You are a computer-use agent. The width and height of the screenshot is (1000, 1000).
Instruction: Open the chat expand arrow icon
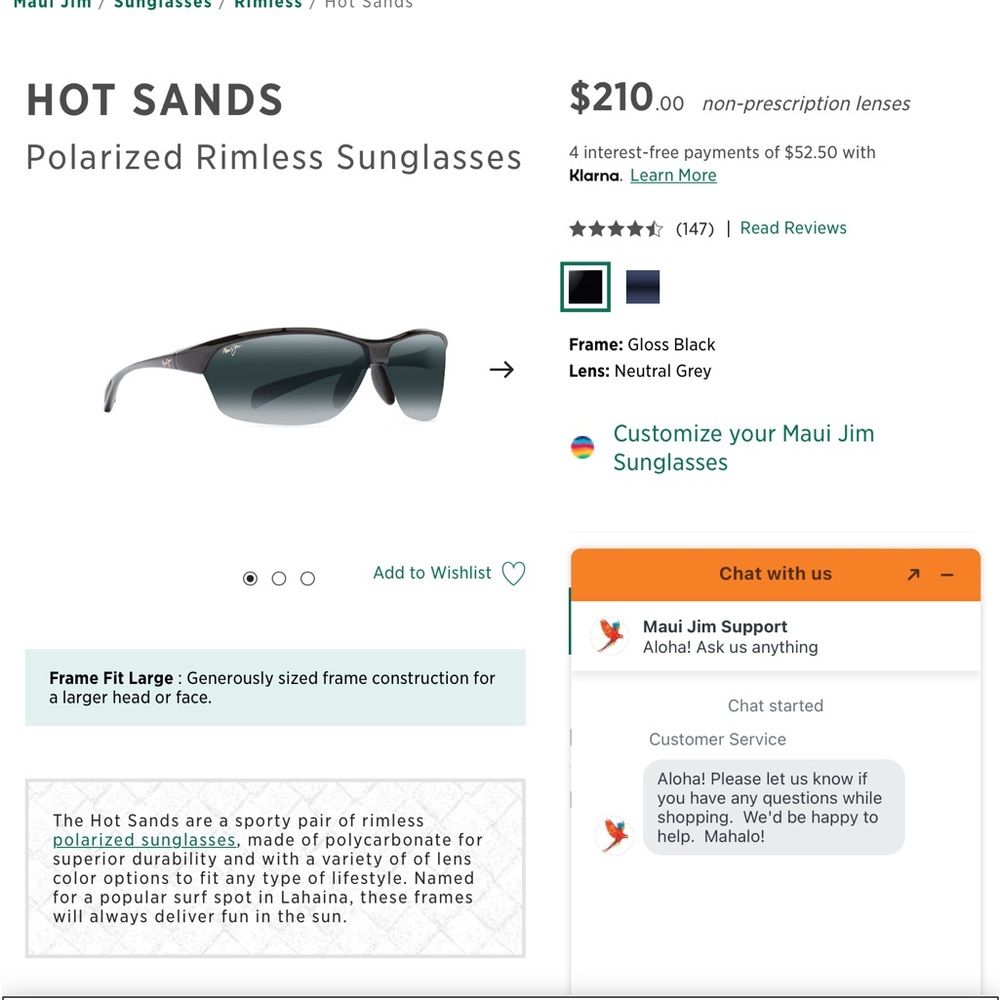912,574
